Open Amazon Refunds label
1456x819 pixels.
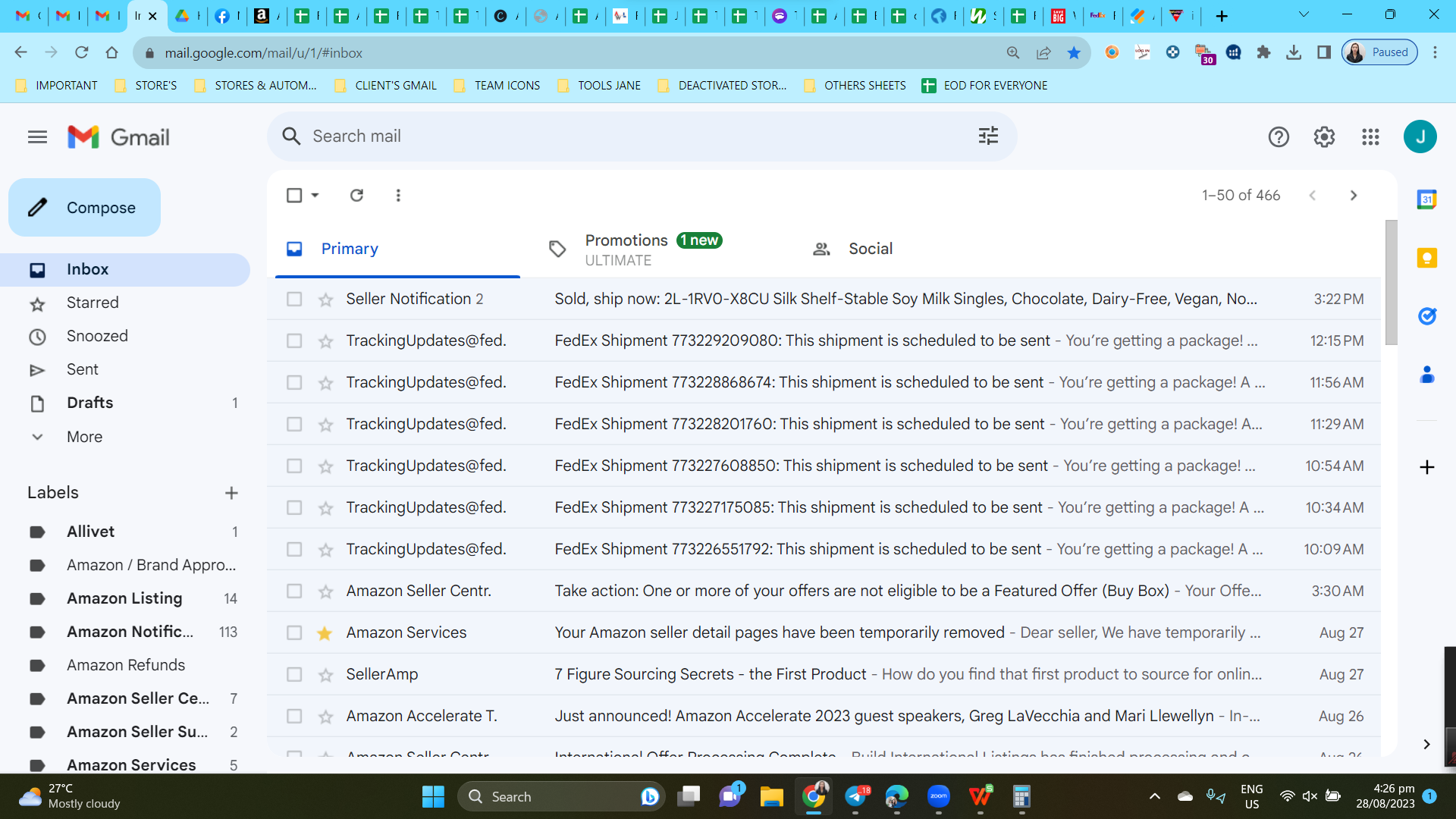click(125, 666)
